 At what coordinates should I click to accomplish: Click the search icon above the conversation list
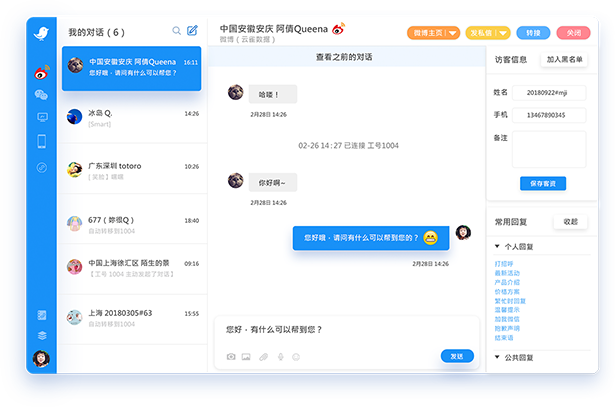click(x=177, y=31)
